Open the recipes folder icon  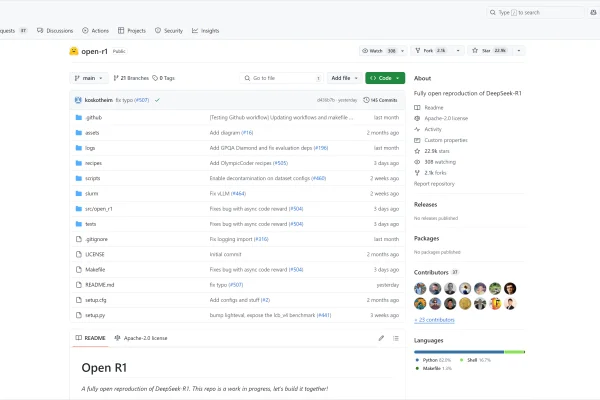(79, 163)
